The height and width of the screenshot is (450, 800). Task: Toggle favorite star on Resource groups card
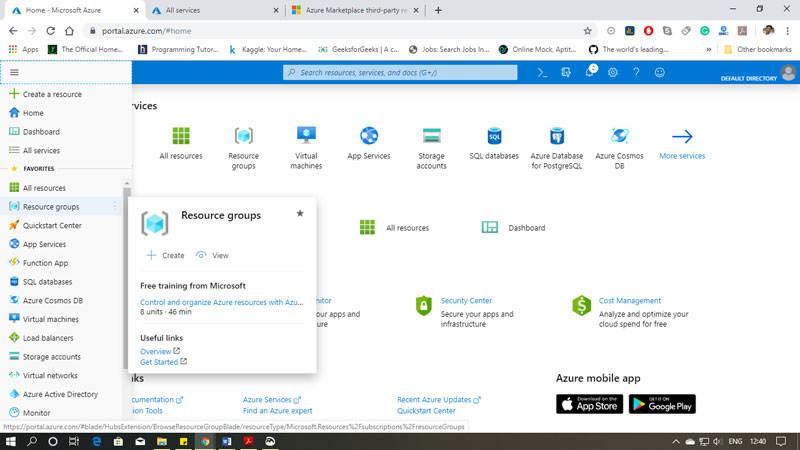point(300,213)
